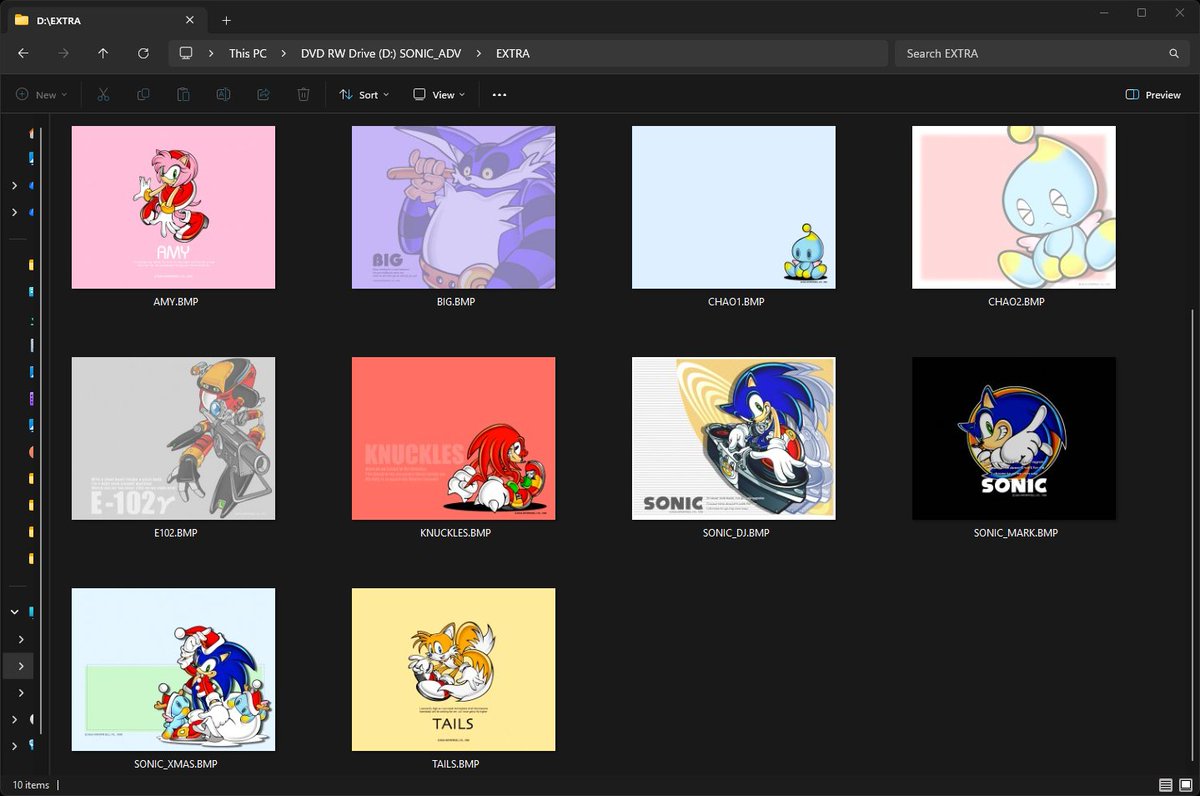Click the TAILS.BMP file name
The height and width of the screenshot is (796, 1200).
(455, 764)
